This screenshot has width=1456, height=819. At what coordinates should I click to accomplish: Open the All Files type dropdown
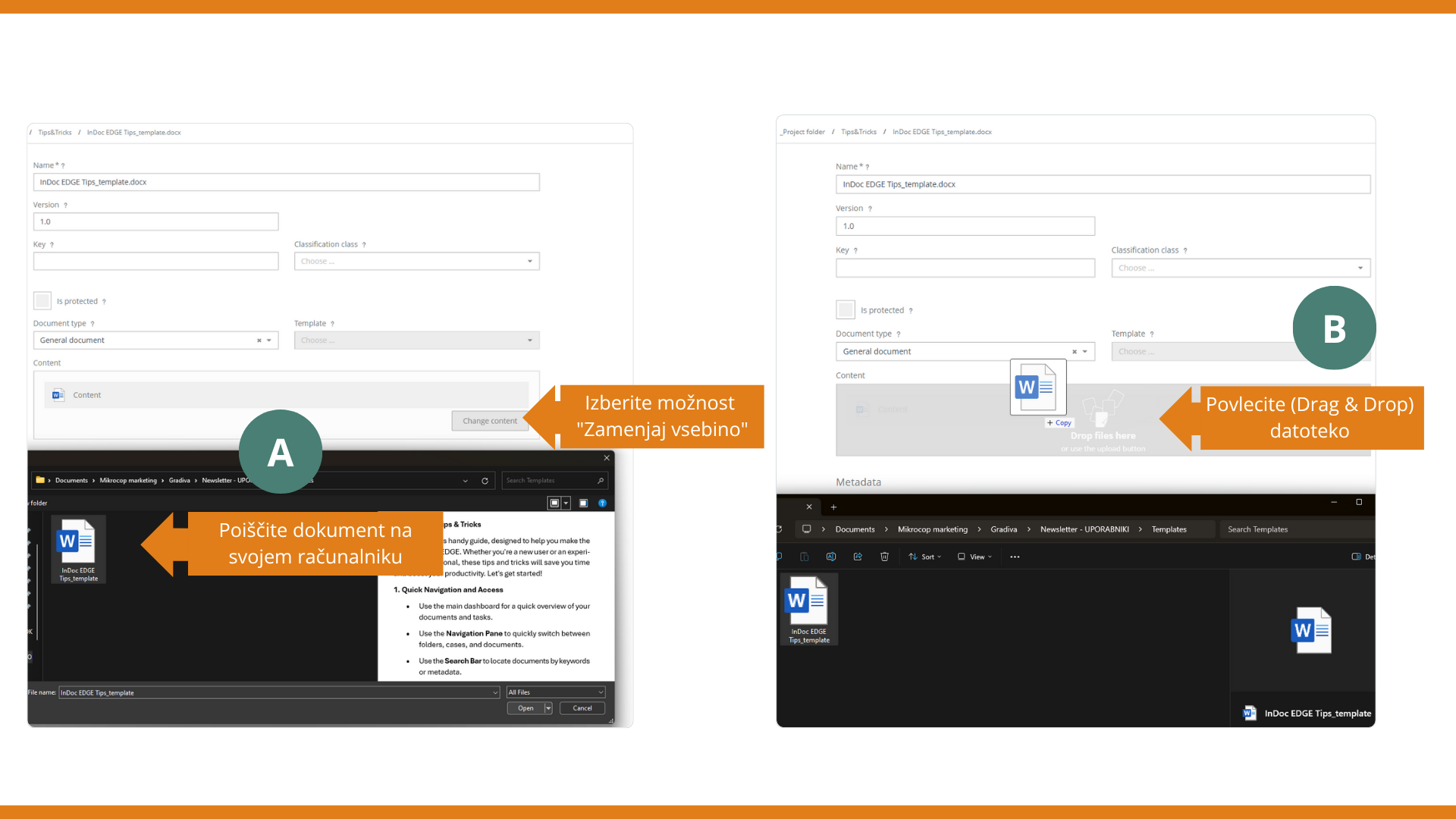click(x=556, y=692)
